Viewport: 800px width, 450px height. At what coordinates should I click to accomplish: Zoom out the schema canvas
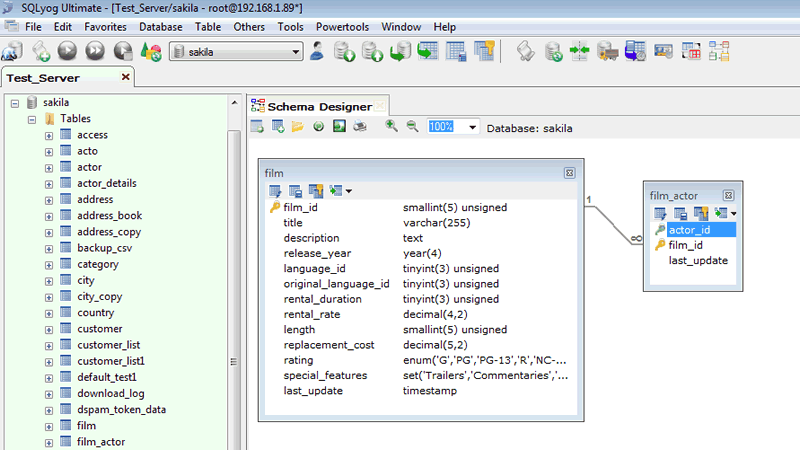pos(412,126)
